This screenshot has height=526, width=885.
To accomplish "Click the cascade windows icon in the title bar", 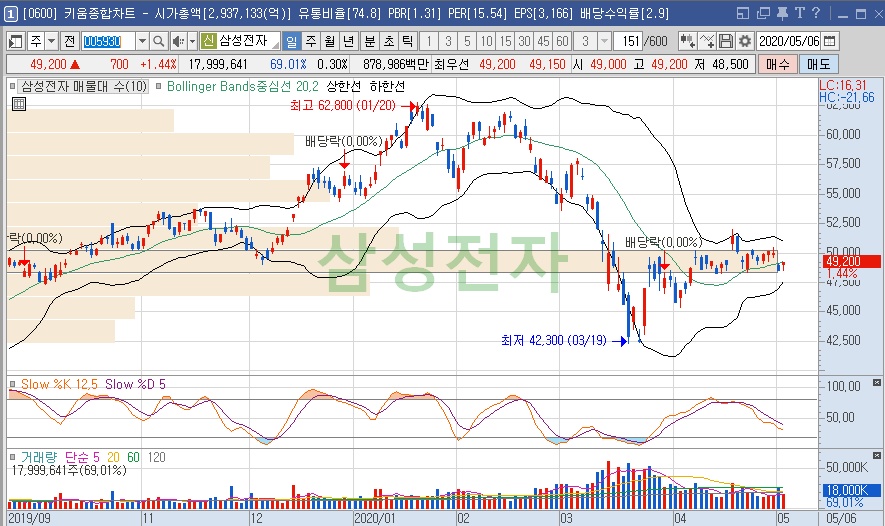I will [x=763, y=13].
